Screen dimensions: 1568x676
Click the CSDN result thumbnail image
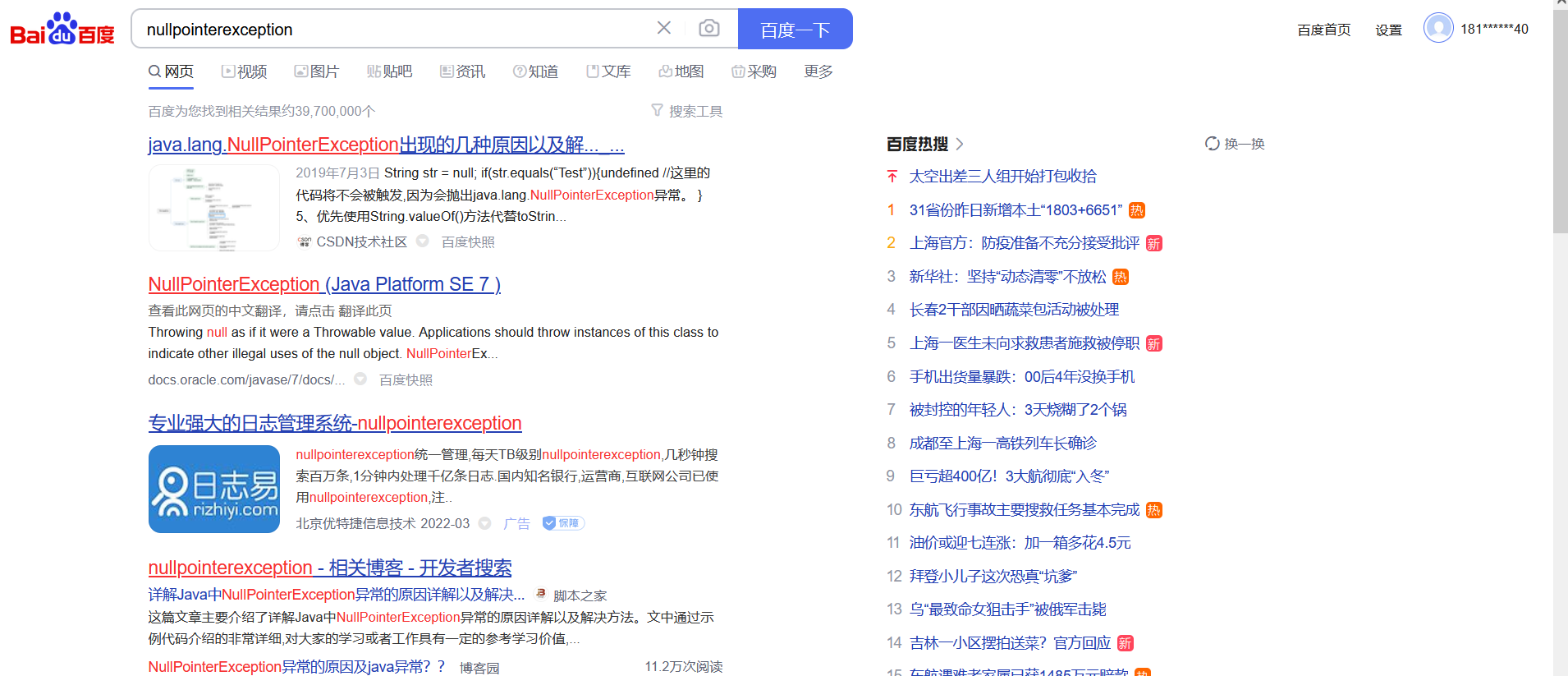click(214, 208)
